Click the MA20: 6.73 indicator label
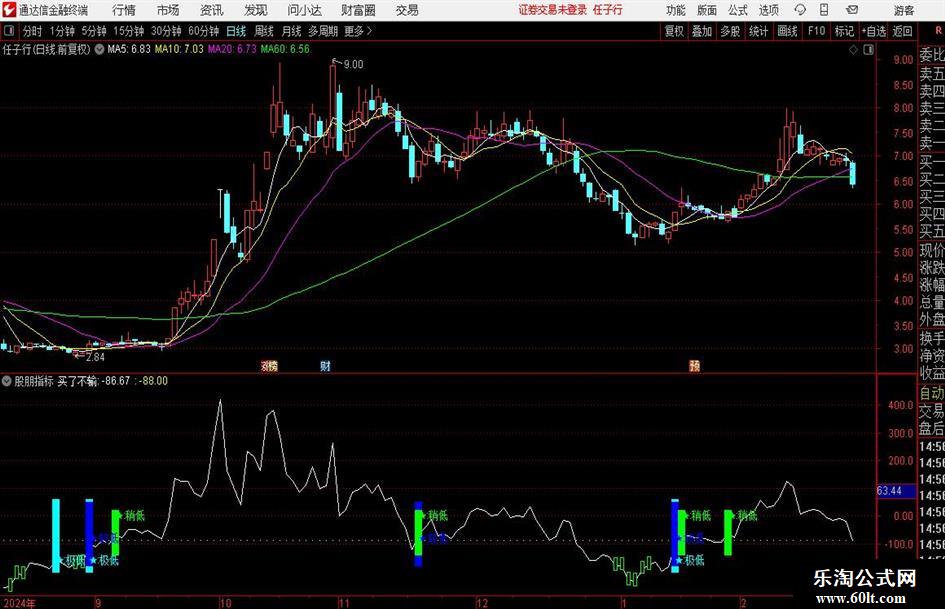 point(232,49)
